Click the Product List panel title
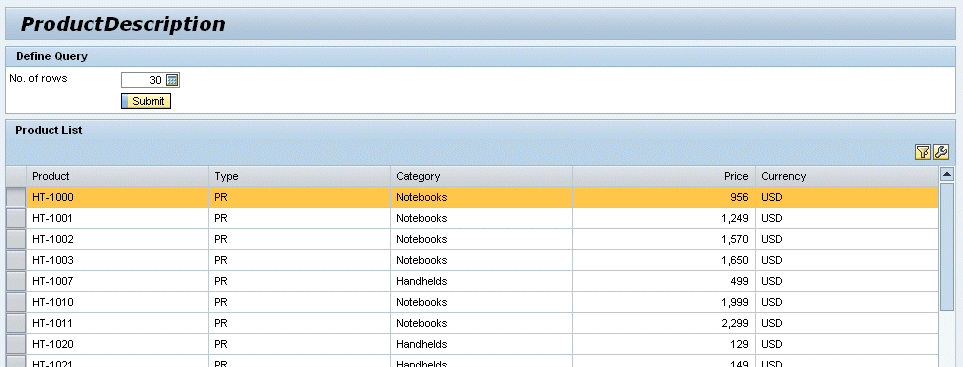 point(49,130)
